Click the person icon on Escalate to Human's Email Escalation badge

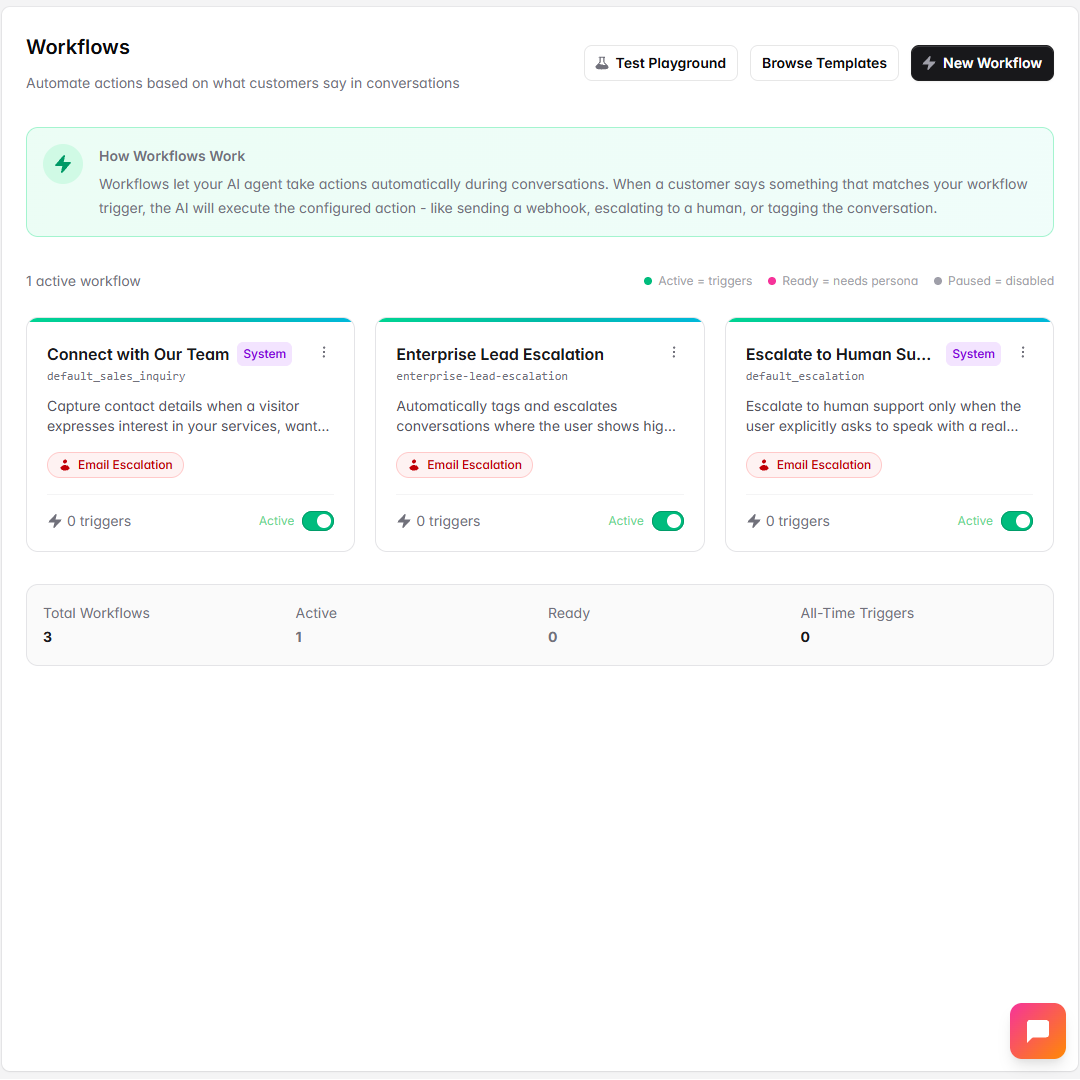(763, 464)
